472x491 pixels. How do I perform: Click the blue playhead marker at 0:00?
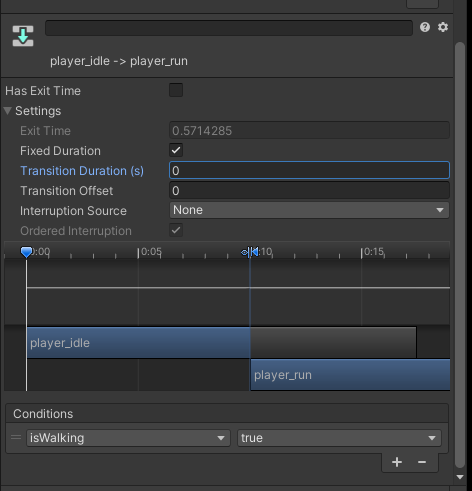click(26, 252)
